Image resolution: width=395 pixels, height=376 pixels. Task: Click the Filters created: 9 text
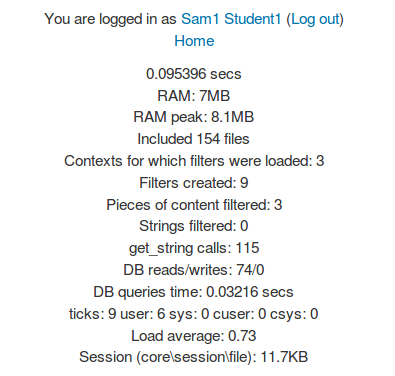click(x=194, y=183)
